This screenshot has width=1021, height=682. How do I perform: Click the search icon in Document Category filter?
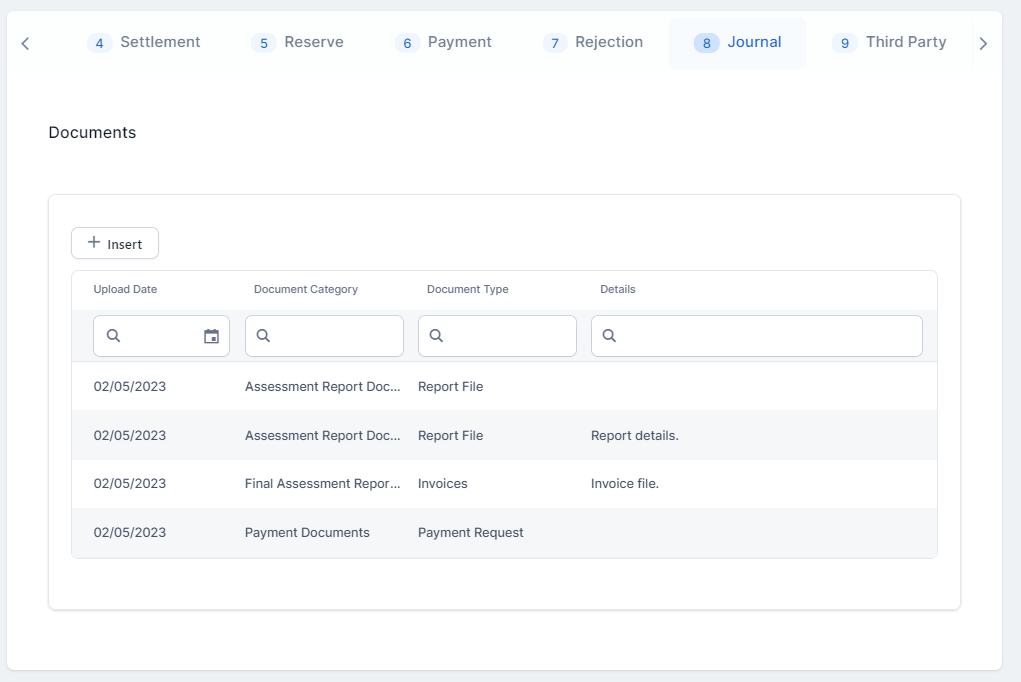(x=264, y=336)
